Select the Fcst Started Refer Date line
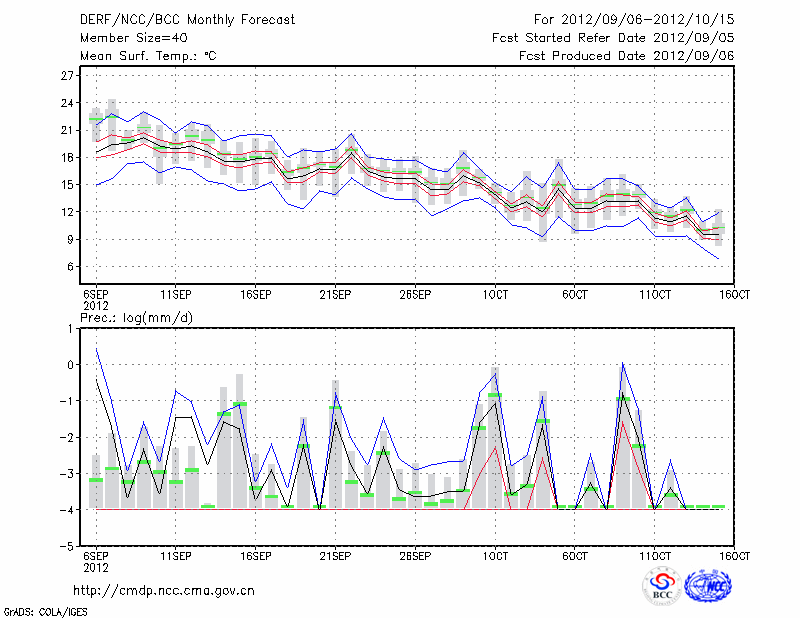This screenshot has height=618, width=800. click(x=613, y=38)
